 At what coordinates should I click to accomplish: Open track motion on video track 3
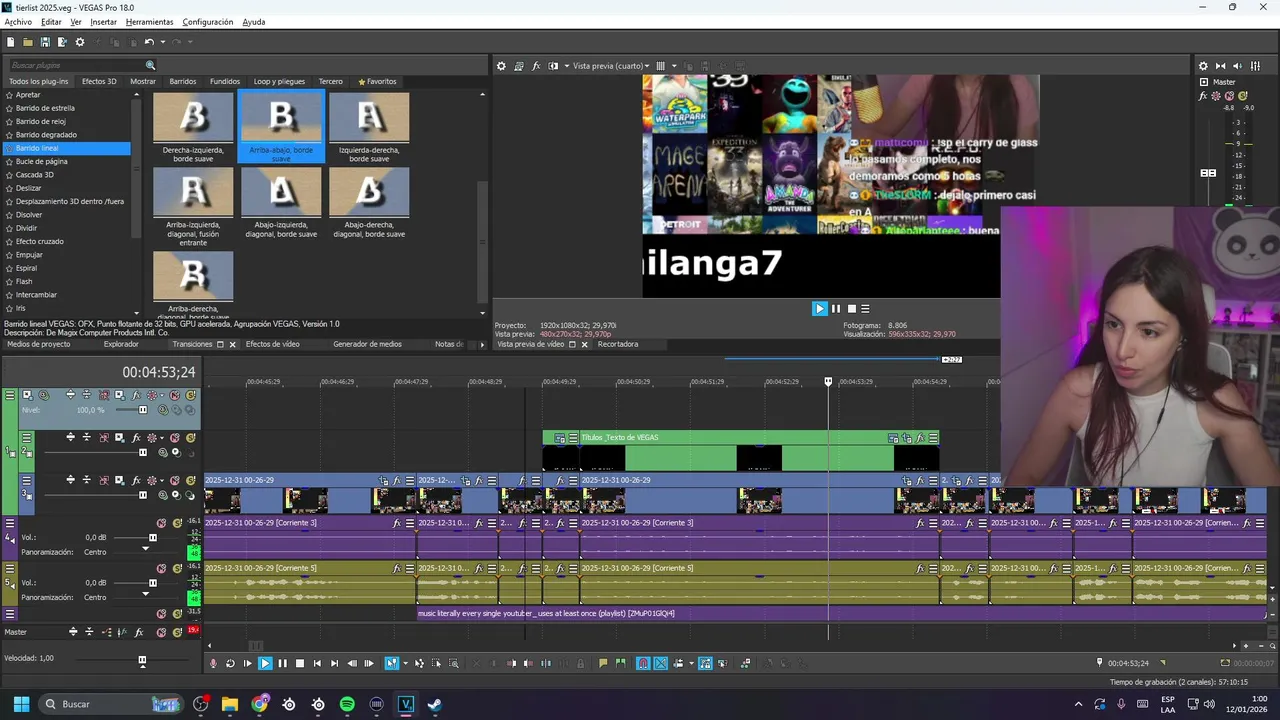click(119, 480)
